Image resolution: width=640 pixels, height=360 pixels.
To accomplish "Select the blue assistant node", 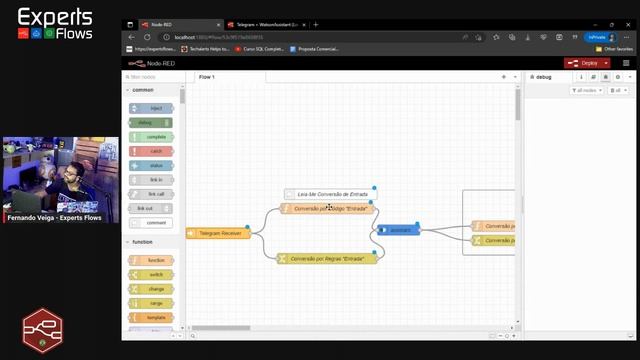I will point(398,230).
